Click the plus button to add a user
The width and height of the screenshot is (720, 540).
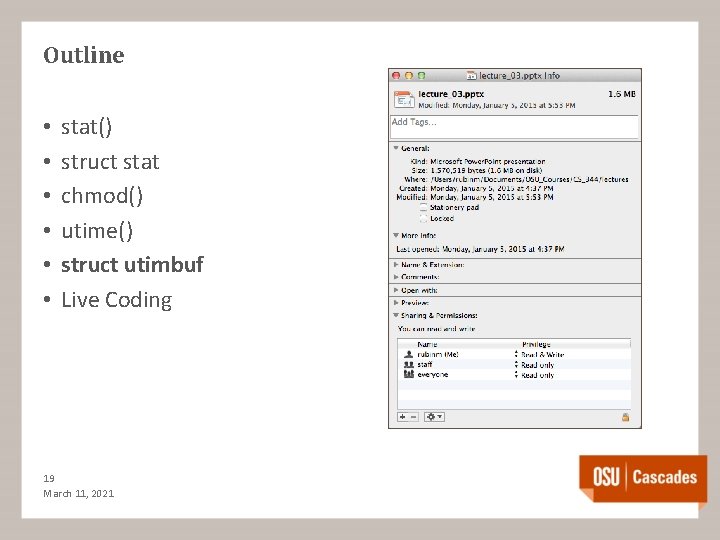tap(402, 417)
